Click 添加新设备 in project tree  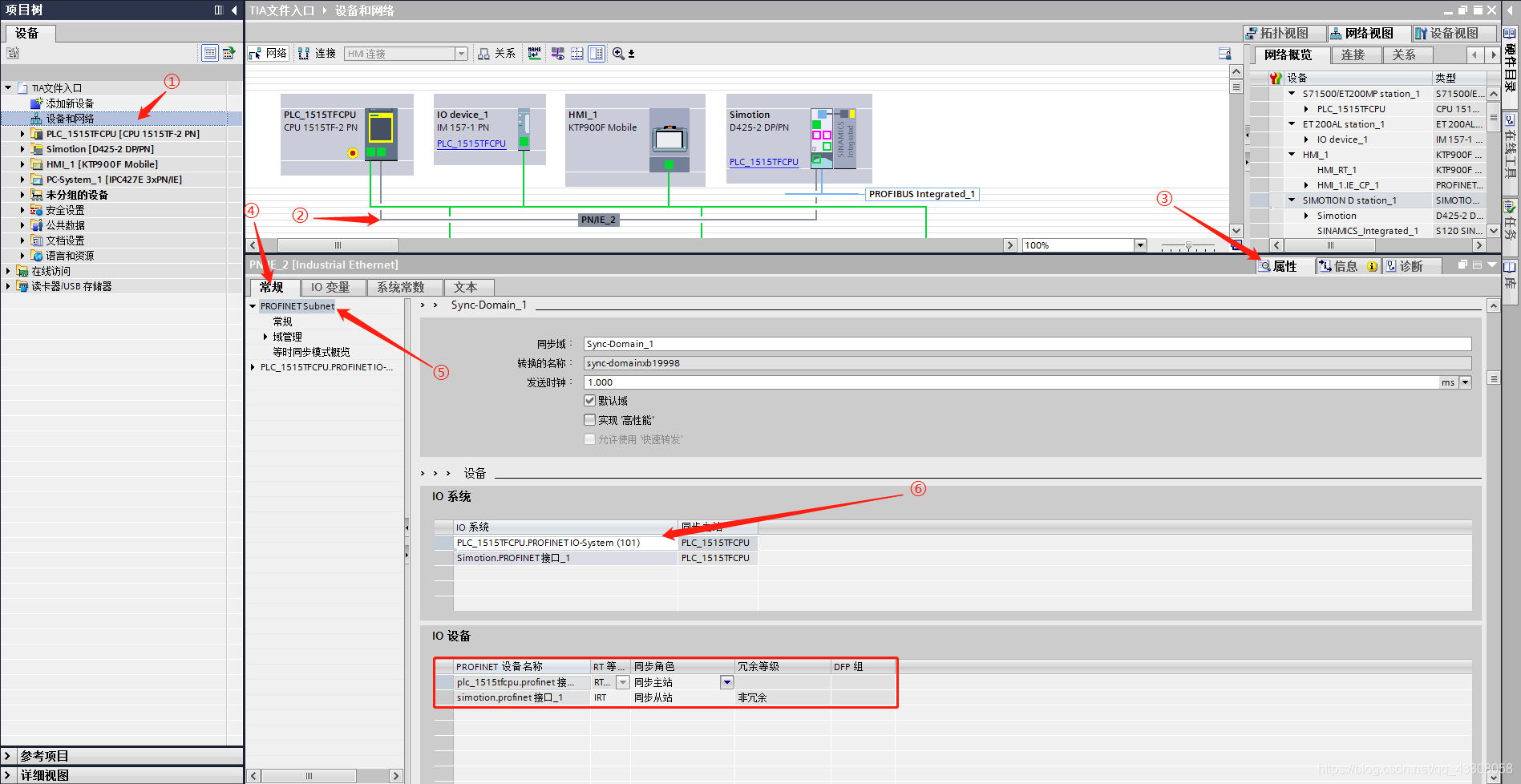(x=70, y=103)
